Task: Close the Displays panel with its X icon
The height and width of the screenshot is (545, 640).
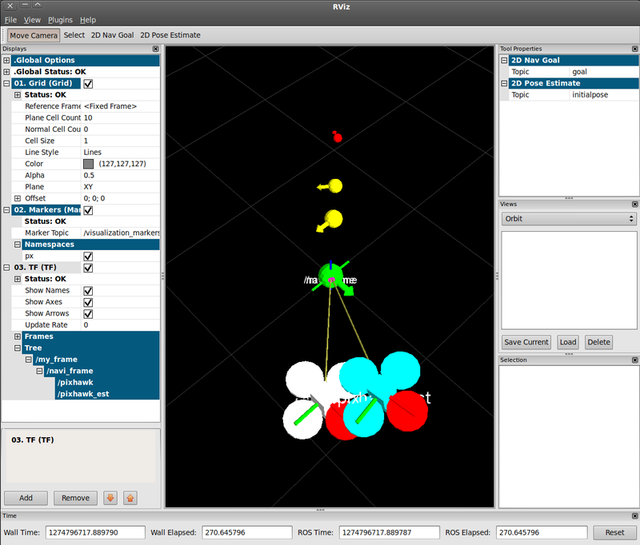Action: coord(155,48)
